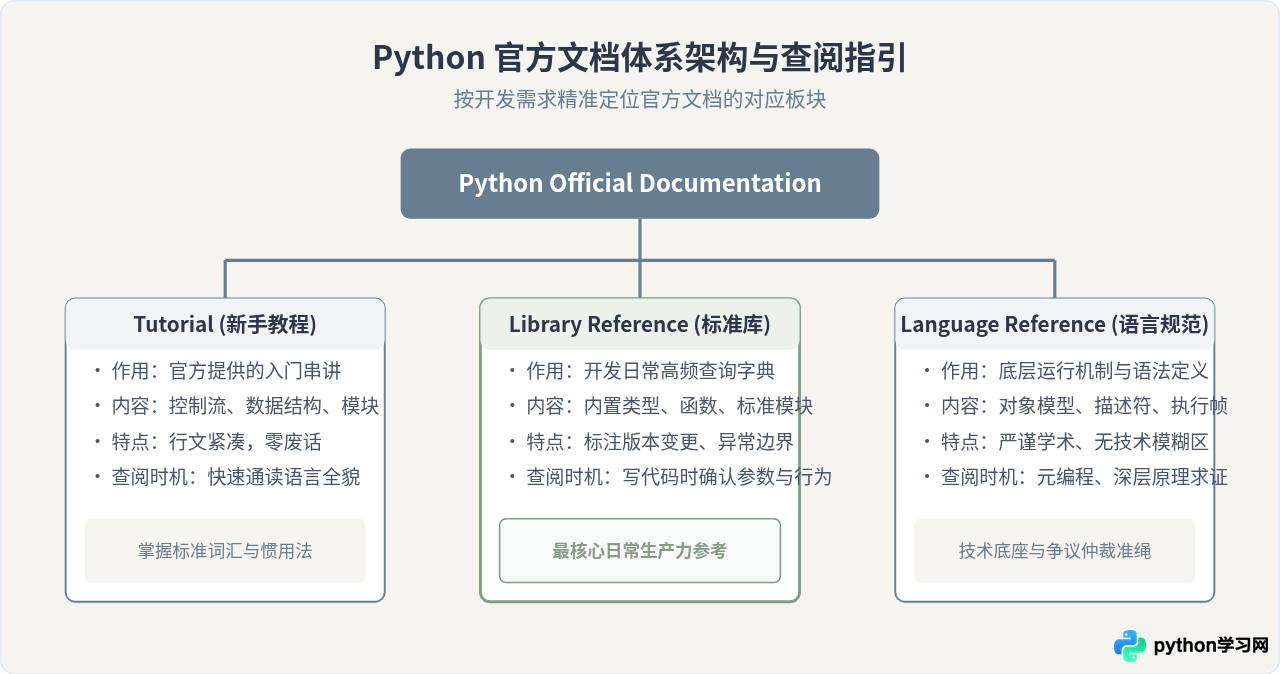Screen dimensions: 1280x674
Task: Click the Python Official Documentation root box
Action: 640,183
